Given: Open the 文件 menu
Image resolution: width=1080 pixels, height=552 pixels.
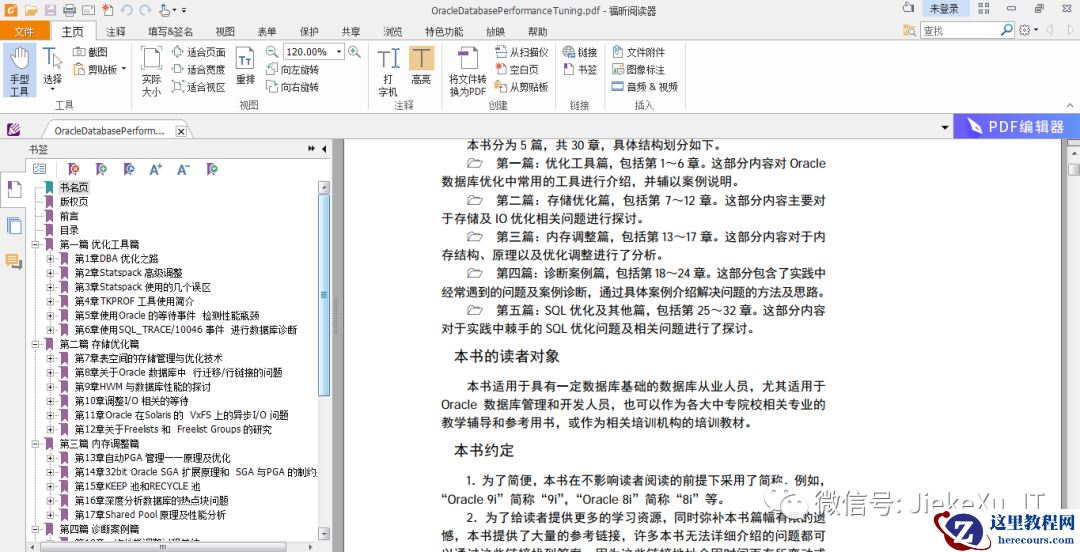Looking at the screenshot, I should (25, 32).
